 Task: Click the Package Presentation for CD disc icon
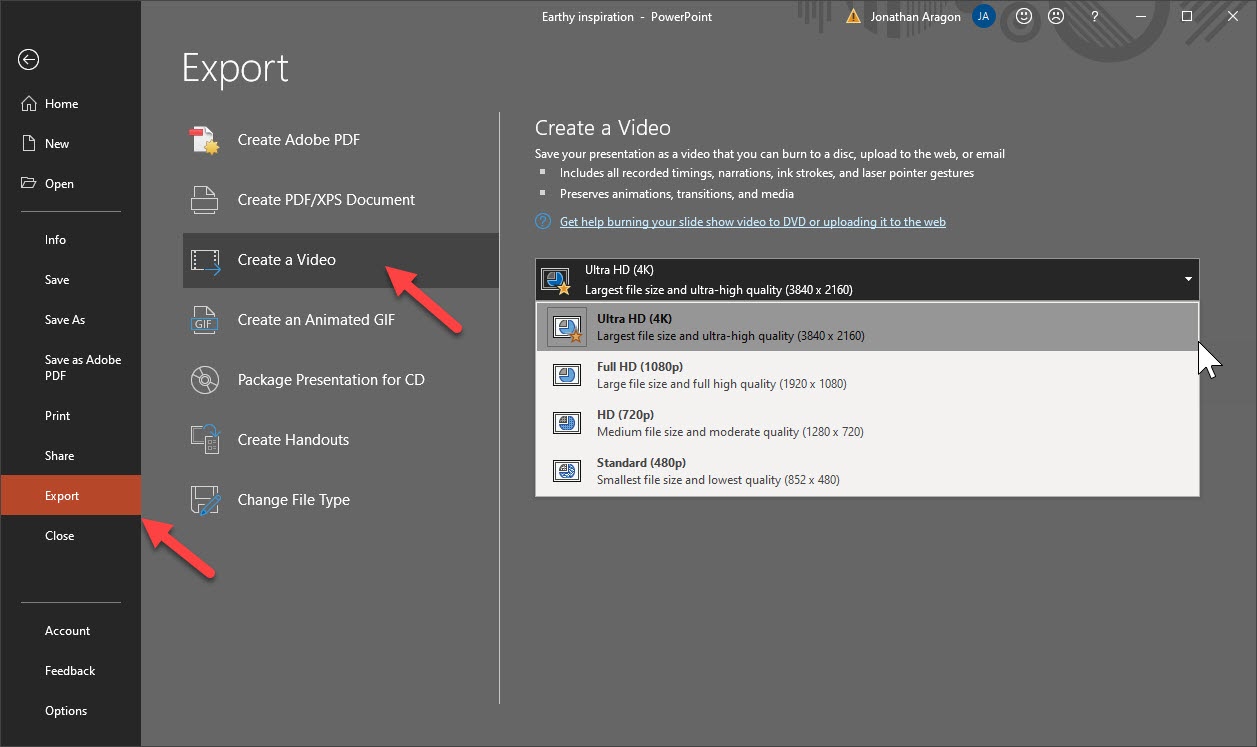204,380
